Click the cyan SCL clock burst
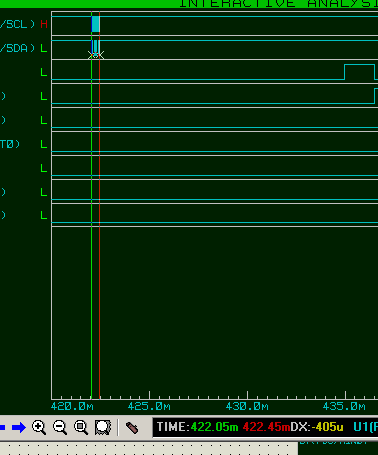The height and width of the screenshot is (455, 378). pyautogui.click(x=96, y=24)
